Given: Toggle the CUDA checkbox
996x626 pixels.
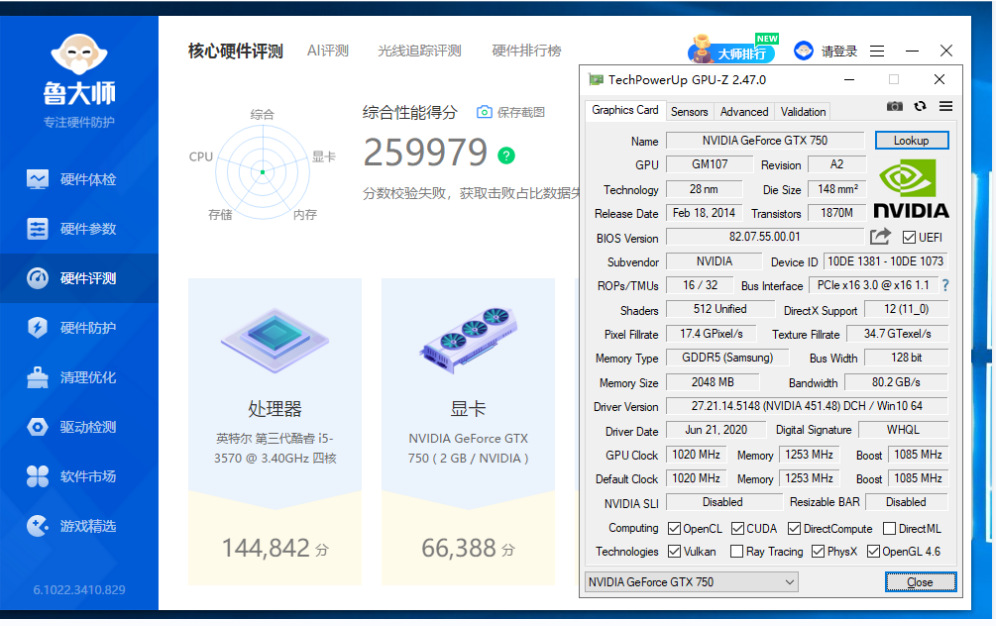Looking at the screenshot, I should [x=737, y=529].
